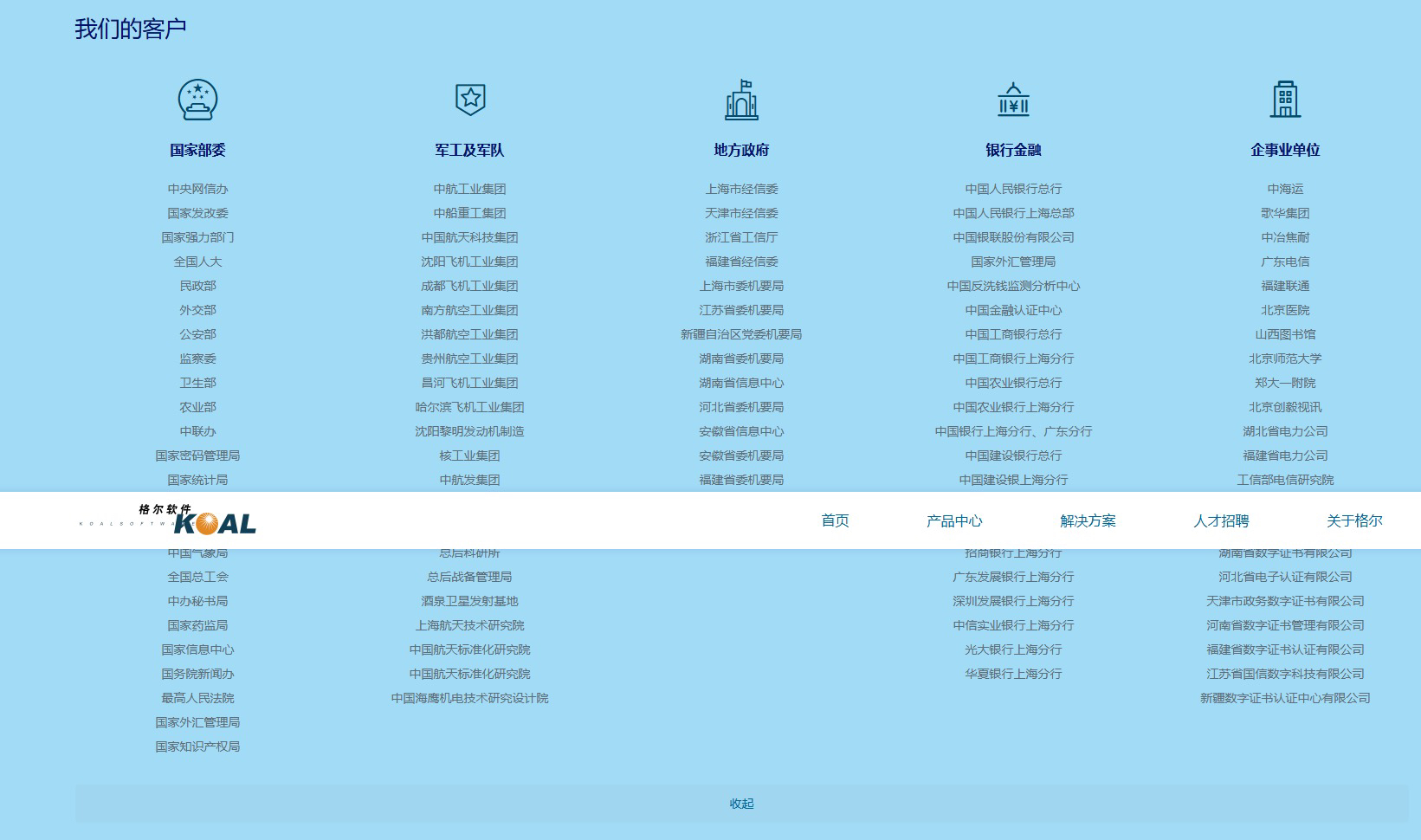Click 工信部电信研究院 entry
The image size is (1421, 840).
pos(1285,480)
